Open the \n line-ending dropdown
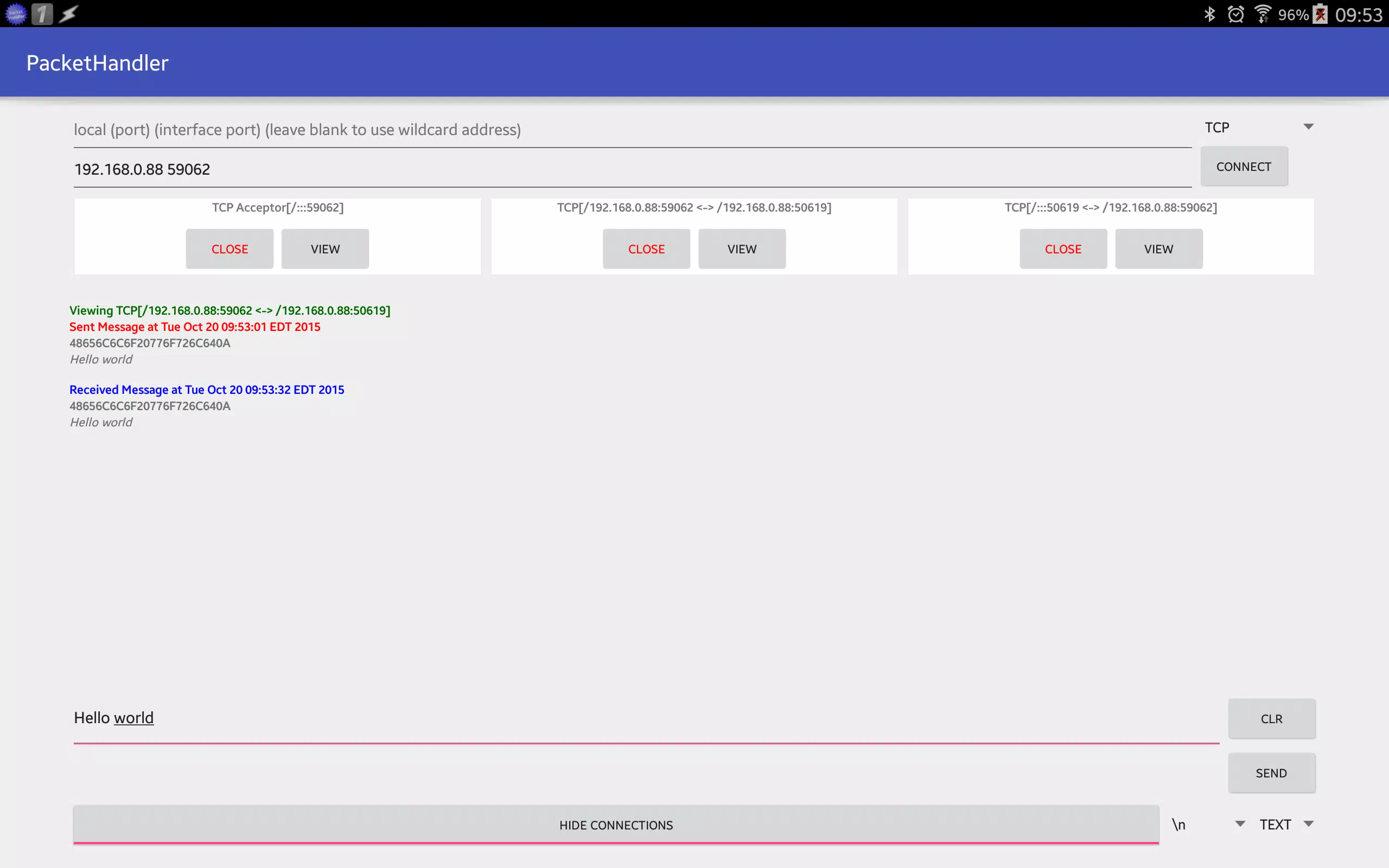Image resolution: width=1389 pixels, height=868 pixels. pyautogui.click(x=1208, y=825)
